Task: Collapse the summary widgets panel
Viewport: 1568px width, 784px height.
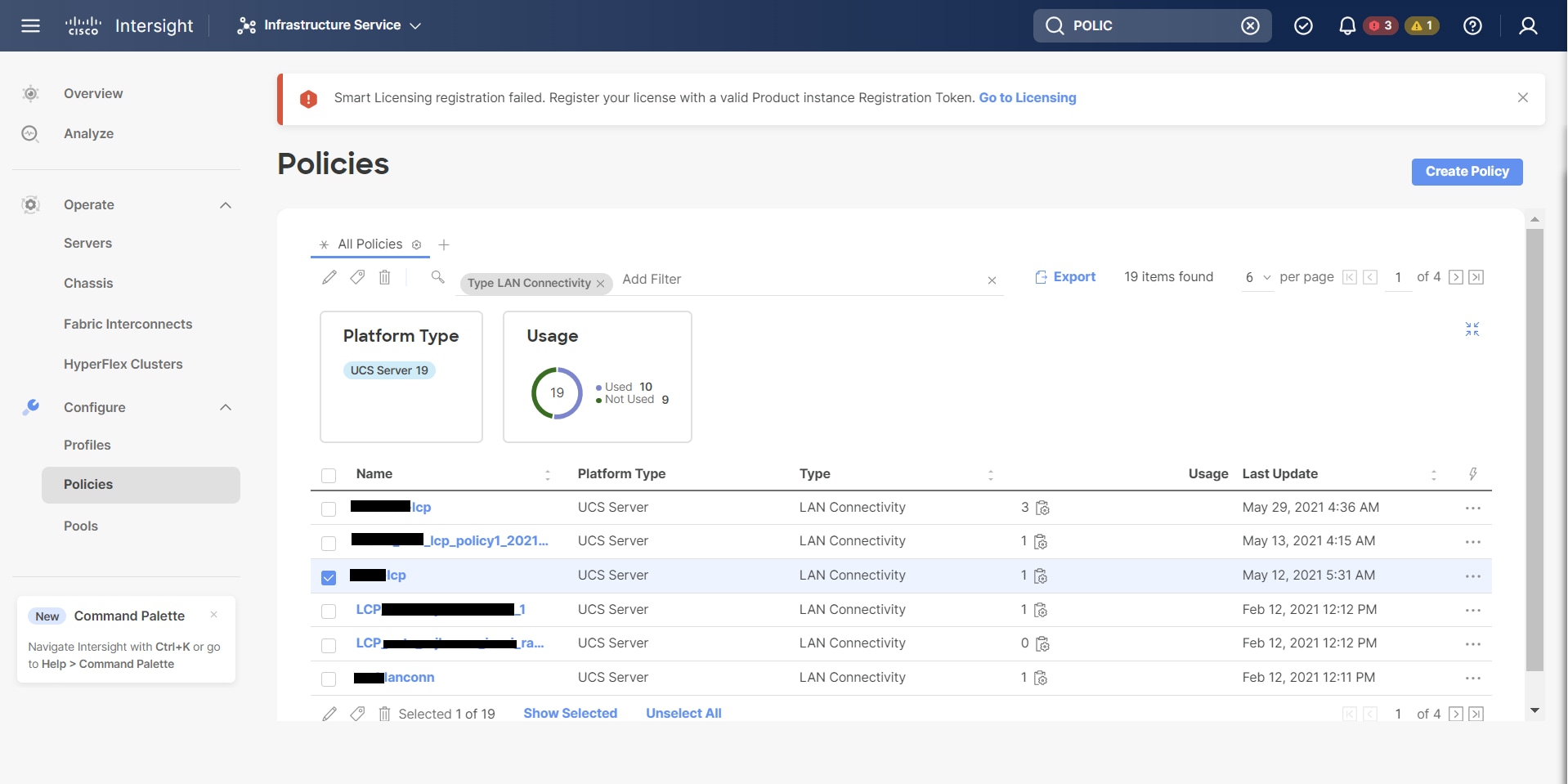Action: 1472,329
